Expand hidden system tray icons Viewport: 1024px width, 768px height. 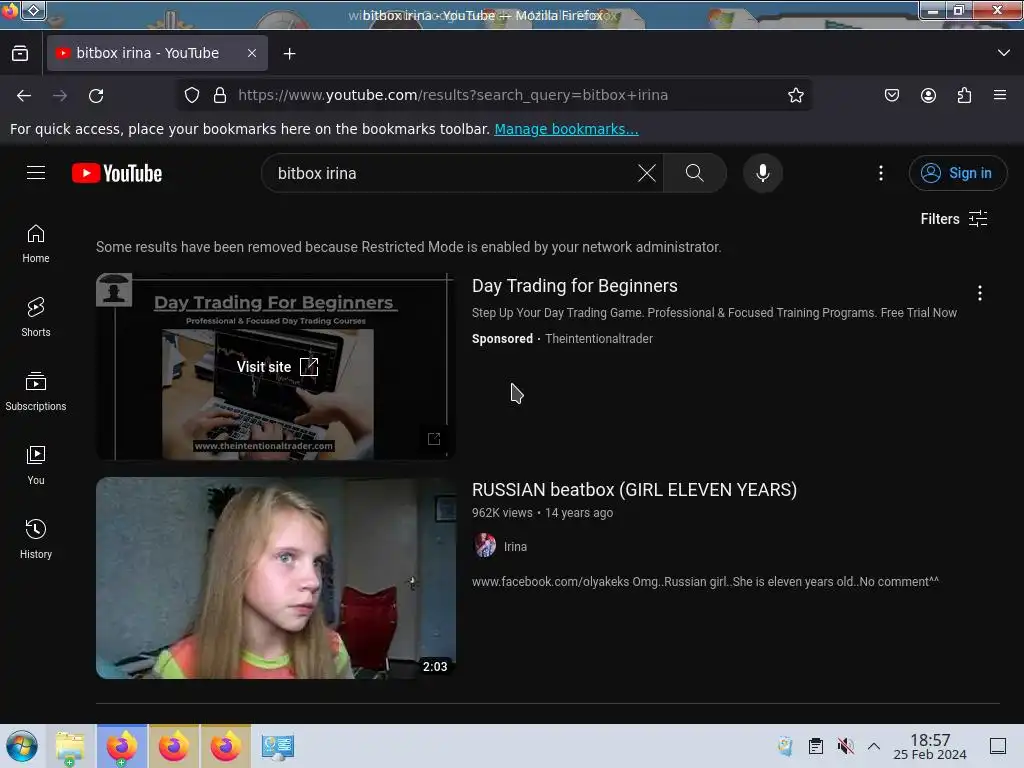(x=874, y=746)
